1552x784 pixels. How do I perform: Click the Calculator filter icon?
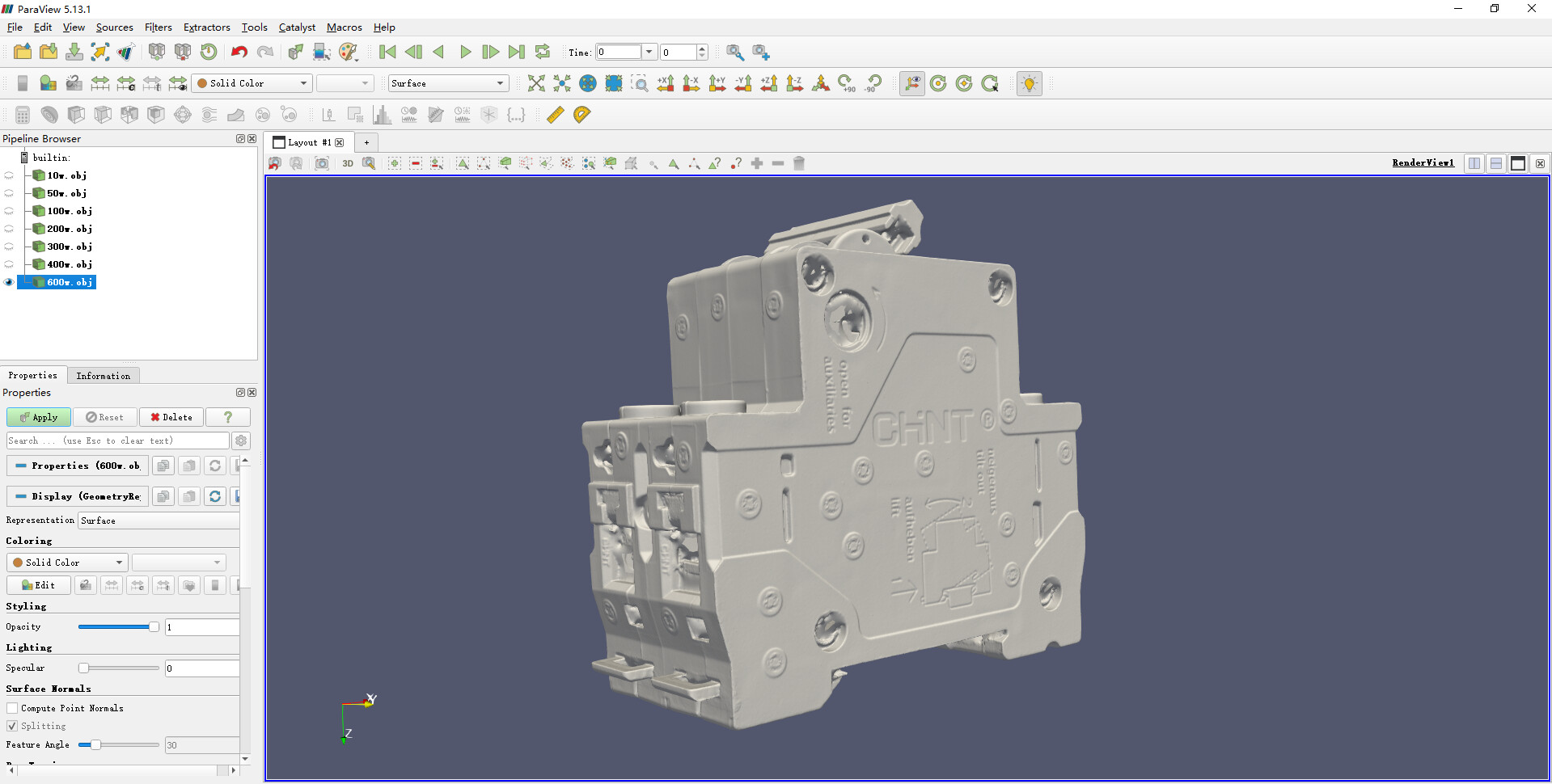pyautogui.click(x=23, y=115)
